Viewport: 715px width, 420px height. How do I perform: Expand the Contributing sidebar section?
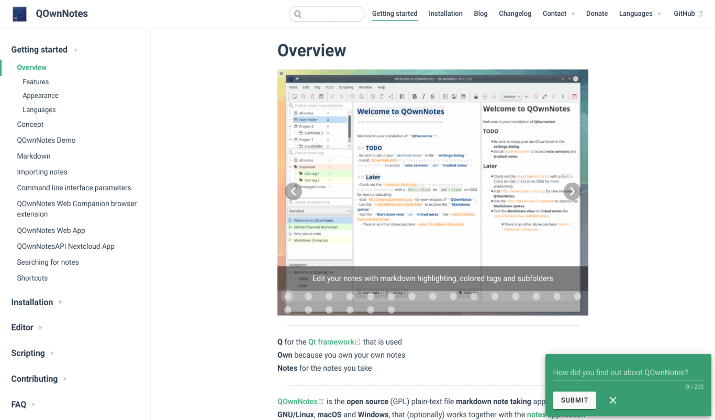pos(39,379)
